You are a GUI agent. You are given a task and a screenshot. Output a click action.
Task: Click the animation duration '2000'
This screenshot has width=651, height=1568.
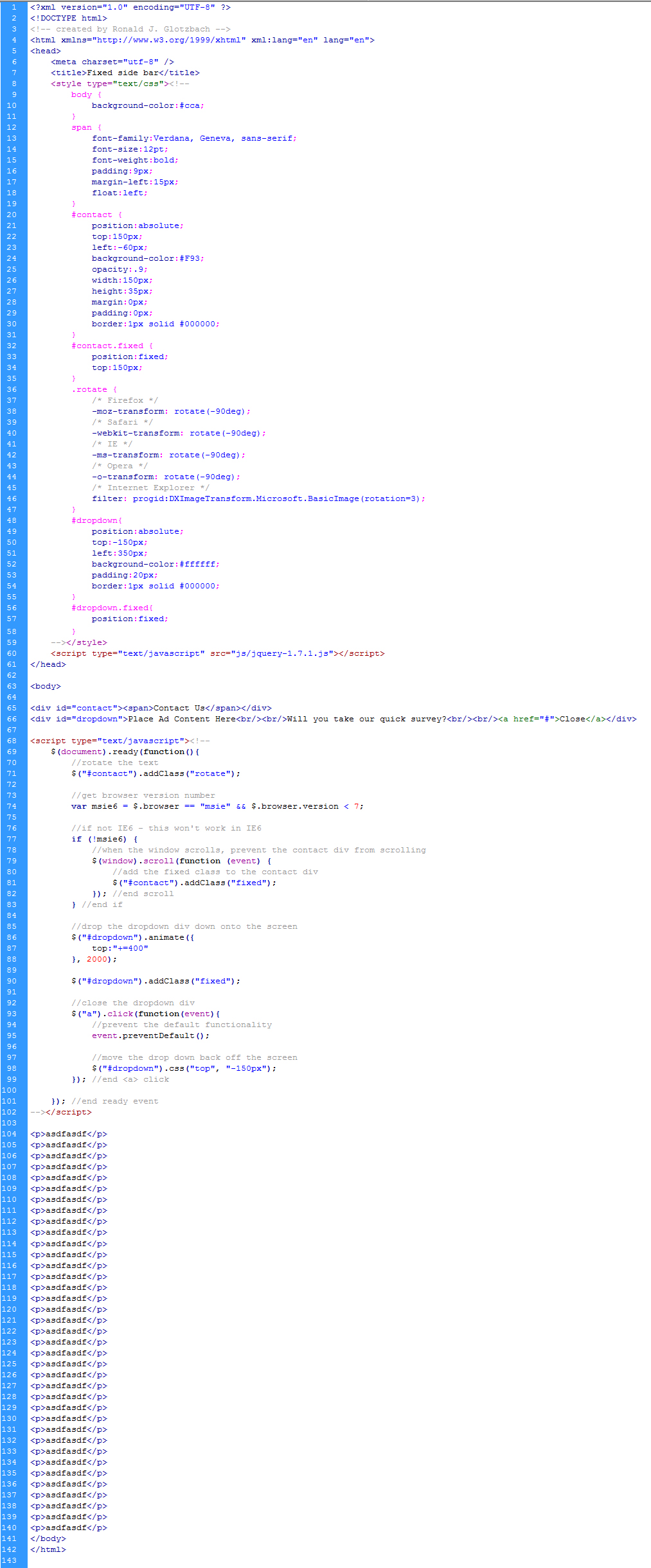(97, 959)
